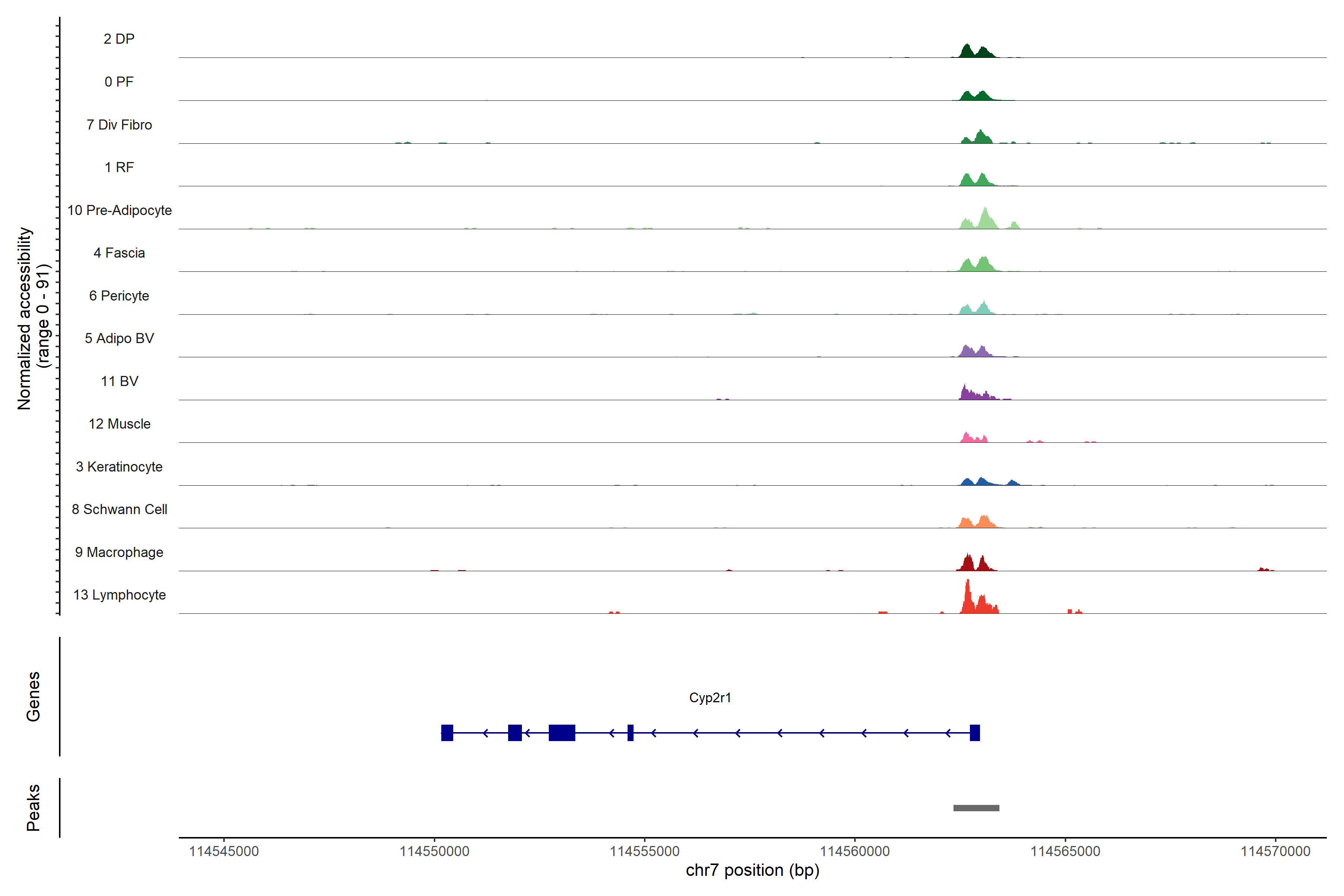Click the gray peak bar in Peaks track
This screenshot has width=1344, height=896.
[976, 808]
